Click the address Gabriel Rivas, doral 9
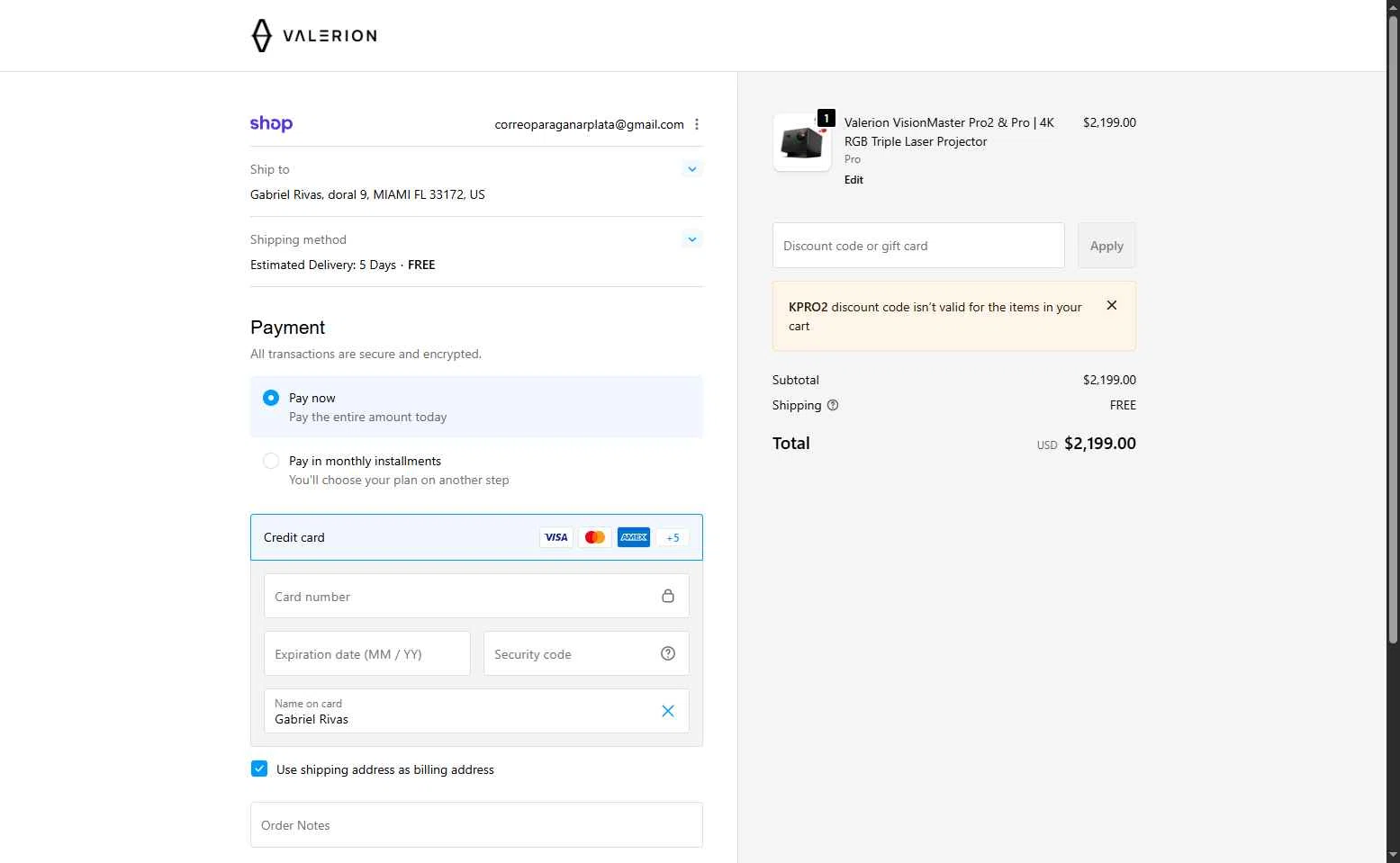Viewport: 1400px width, 863px height. click(x=367, y=194)
